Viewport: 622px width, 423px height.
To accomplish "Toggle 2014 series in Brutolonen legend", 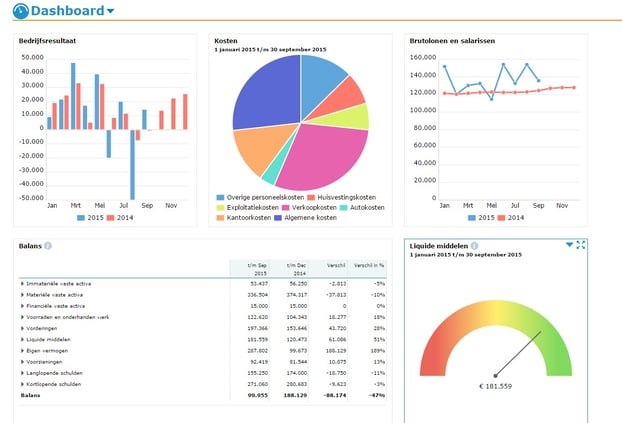I will pyautogui.click(x=511, y=217).
